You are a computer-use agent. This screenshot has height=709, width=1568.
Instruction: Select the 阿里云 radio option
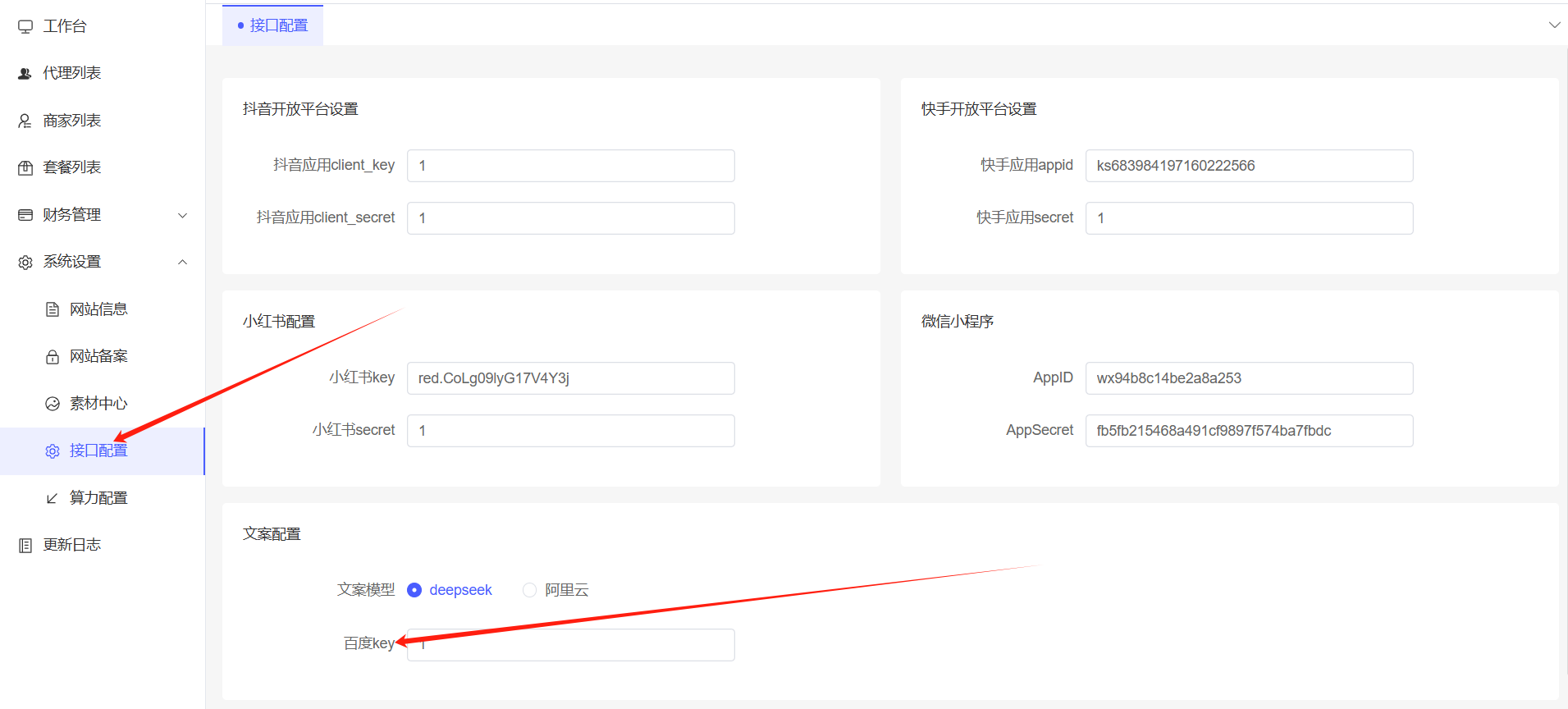coord(530,590)
